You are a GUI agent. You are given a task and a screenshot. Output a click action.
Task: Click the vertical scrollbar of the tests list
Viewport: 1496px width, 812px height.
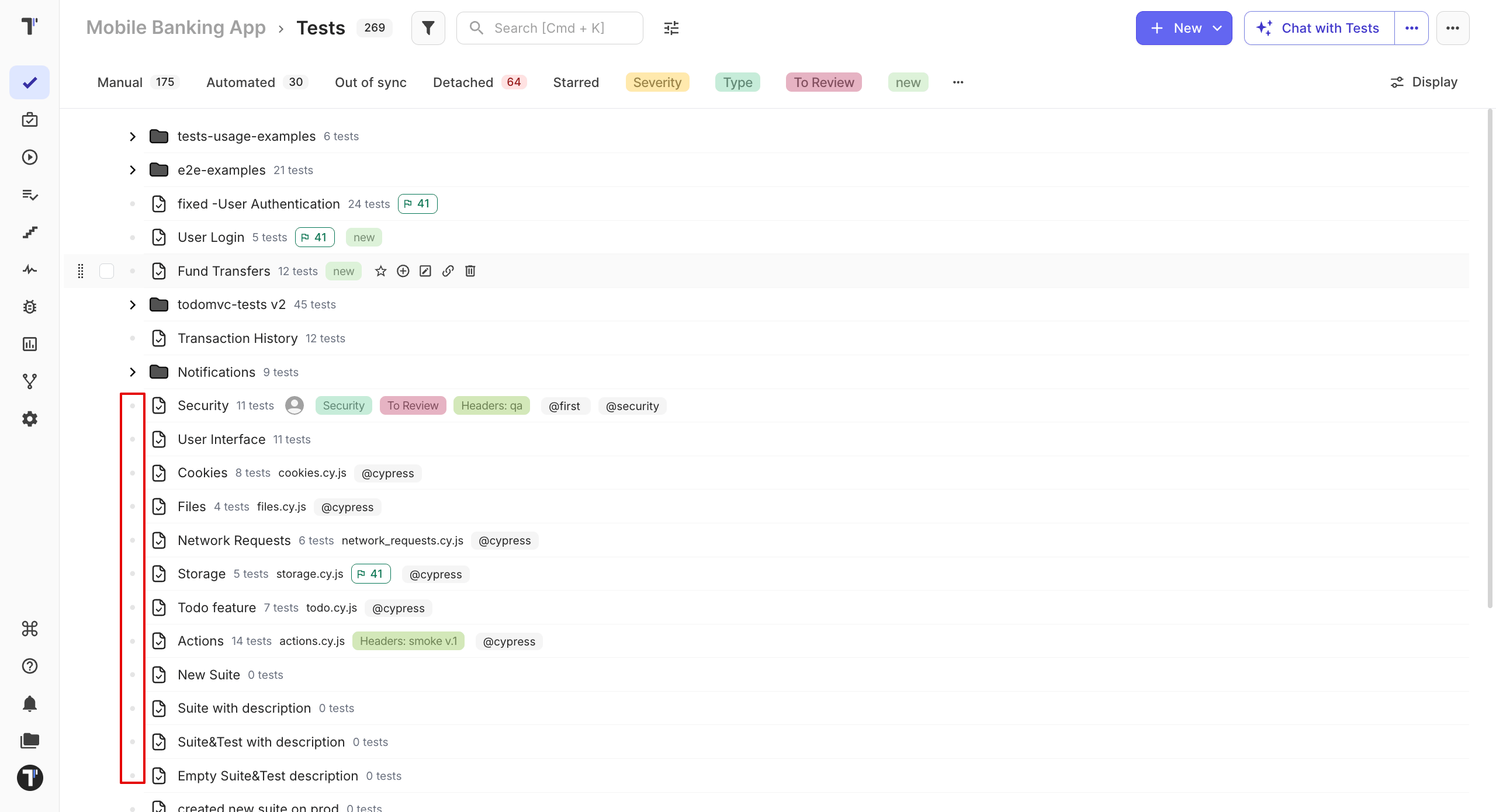(1490, 358)
